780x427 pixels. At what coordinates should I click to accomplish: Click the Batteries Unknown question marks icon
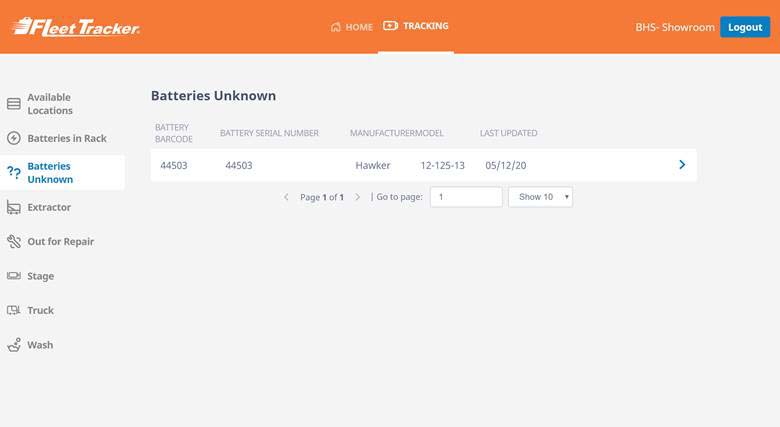click(x=14, y=173)
